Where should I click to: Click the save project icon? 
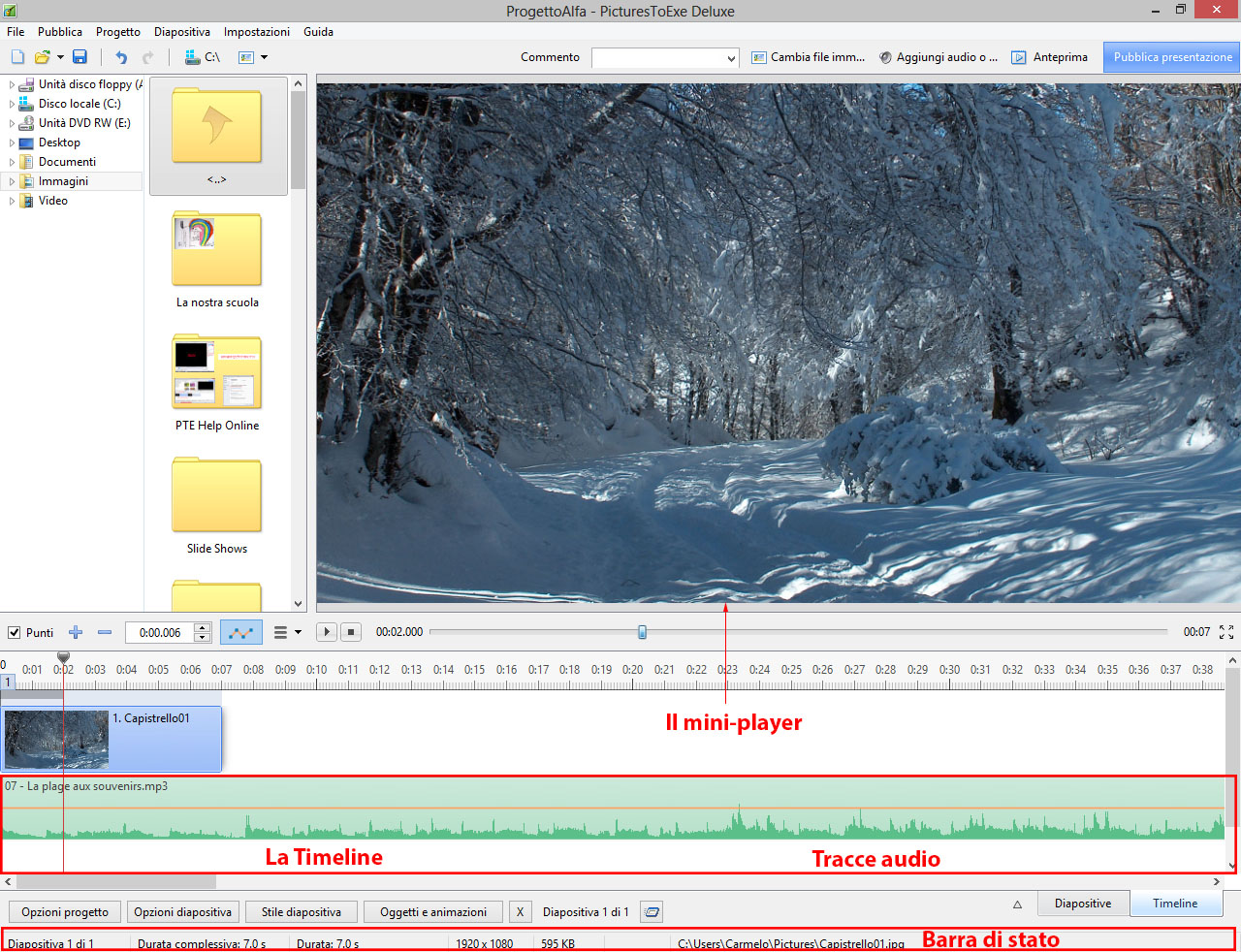click(80, 57)
